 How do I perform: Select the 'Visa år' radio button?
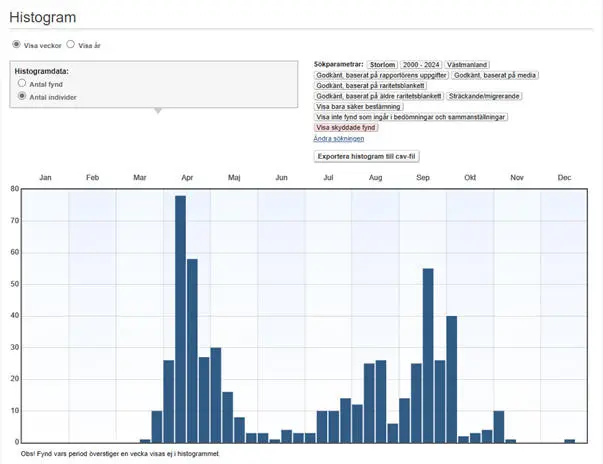pos(70,45)
